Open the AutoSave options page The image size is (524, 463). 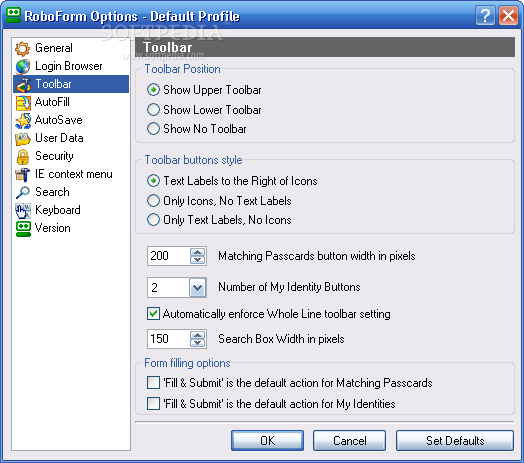tap(71, 120)
